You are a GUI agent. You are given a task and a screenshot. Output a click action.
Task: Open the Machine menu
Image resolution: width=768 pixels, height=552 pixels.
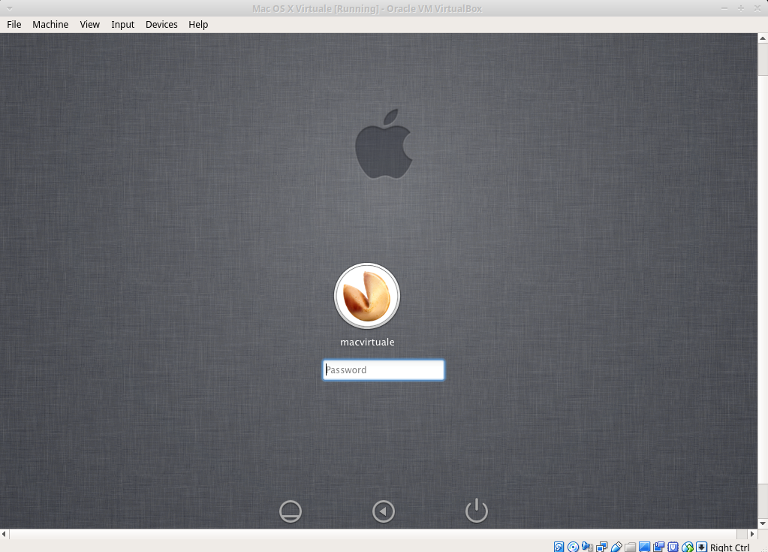tap(50, 24)
